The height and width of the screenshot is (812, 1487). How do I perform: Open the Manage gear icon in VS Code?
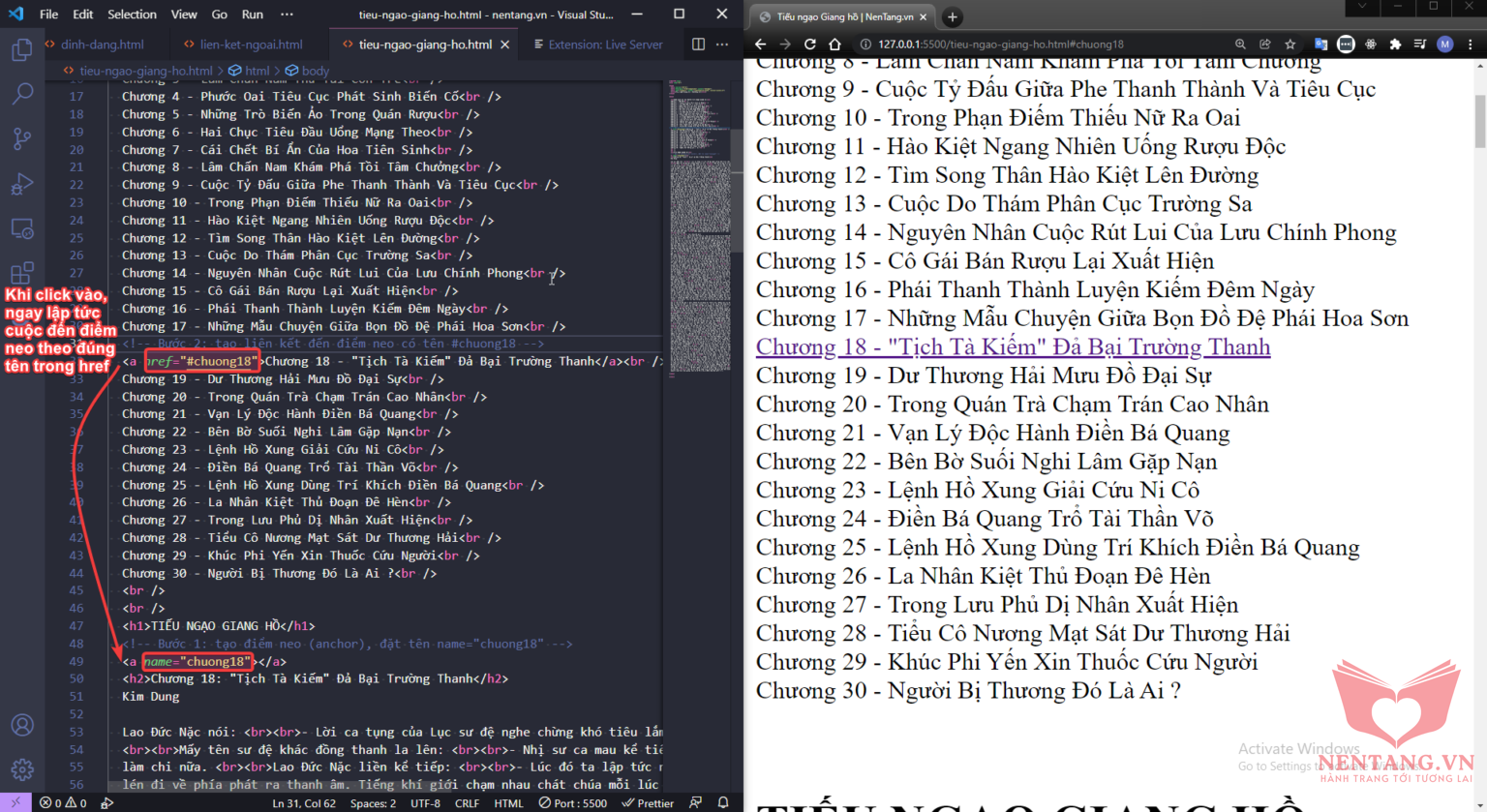tap(21, 770)
